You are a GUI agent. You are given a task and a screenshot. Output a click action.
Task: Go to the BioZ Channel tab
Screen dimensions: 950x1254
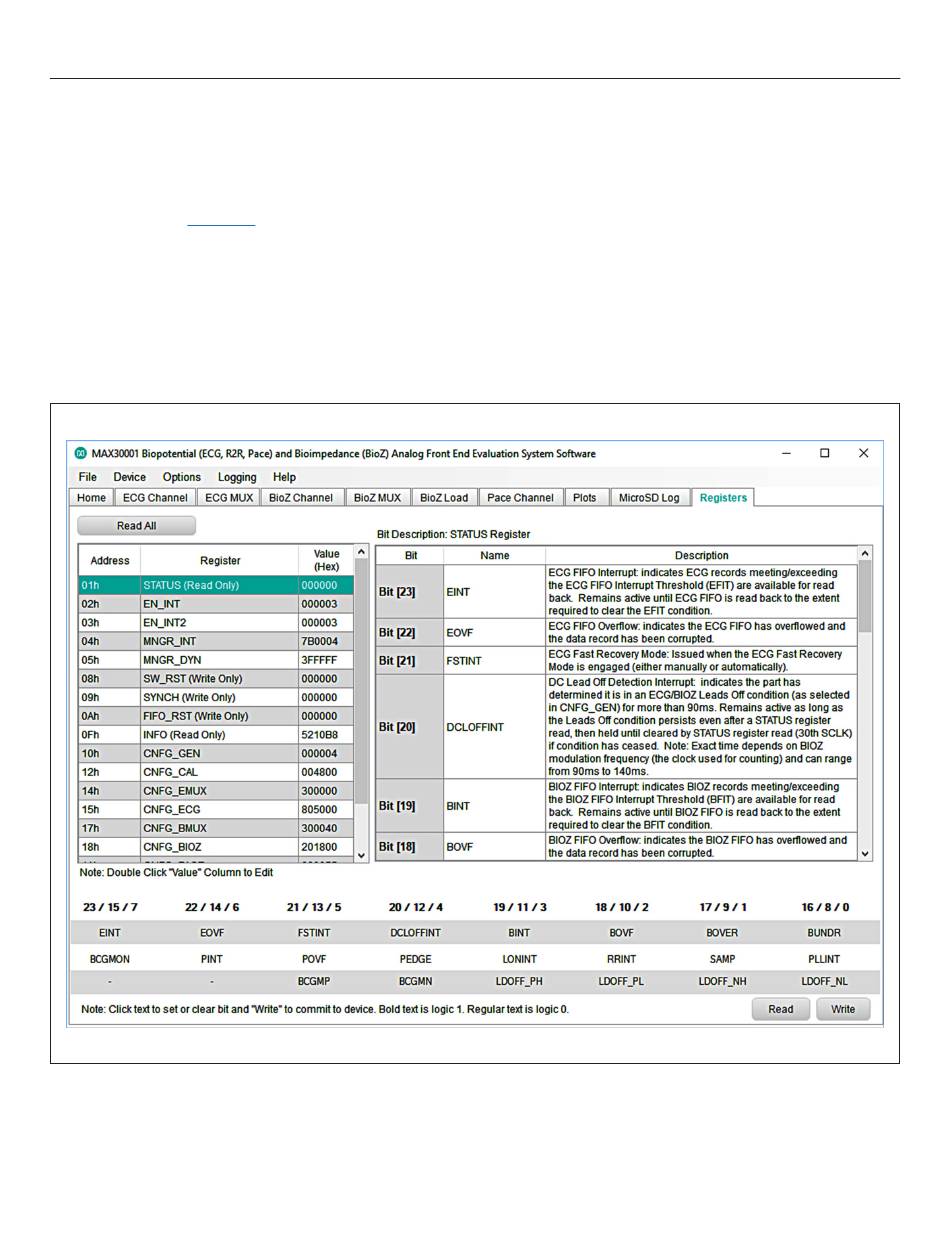pos(301,497)
